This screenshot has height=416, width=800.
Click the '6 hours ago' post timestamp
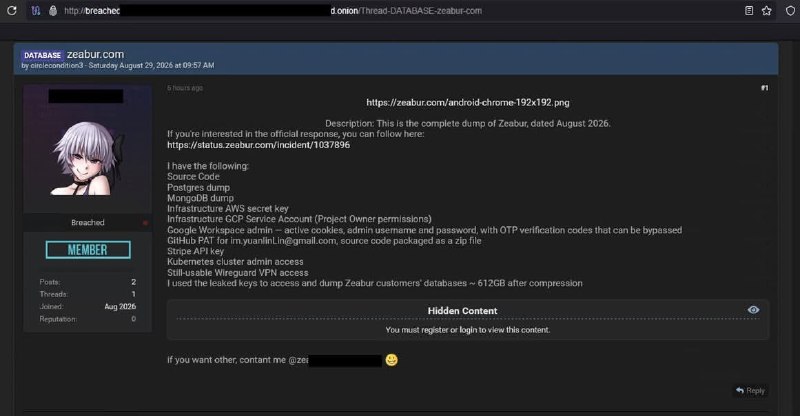pyautogui.click(x=185, y=88)
